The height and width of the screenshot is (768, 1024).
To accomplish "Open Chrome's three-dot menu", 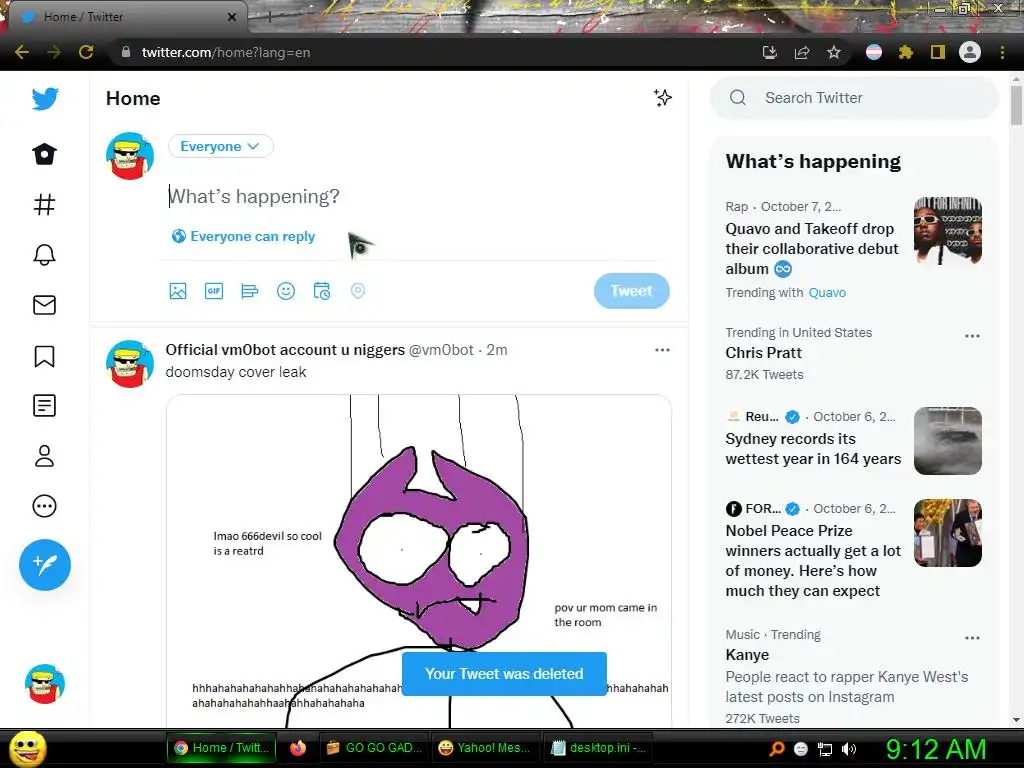I will 1002,52.
